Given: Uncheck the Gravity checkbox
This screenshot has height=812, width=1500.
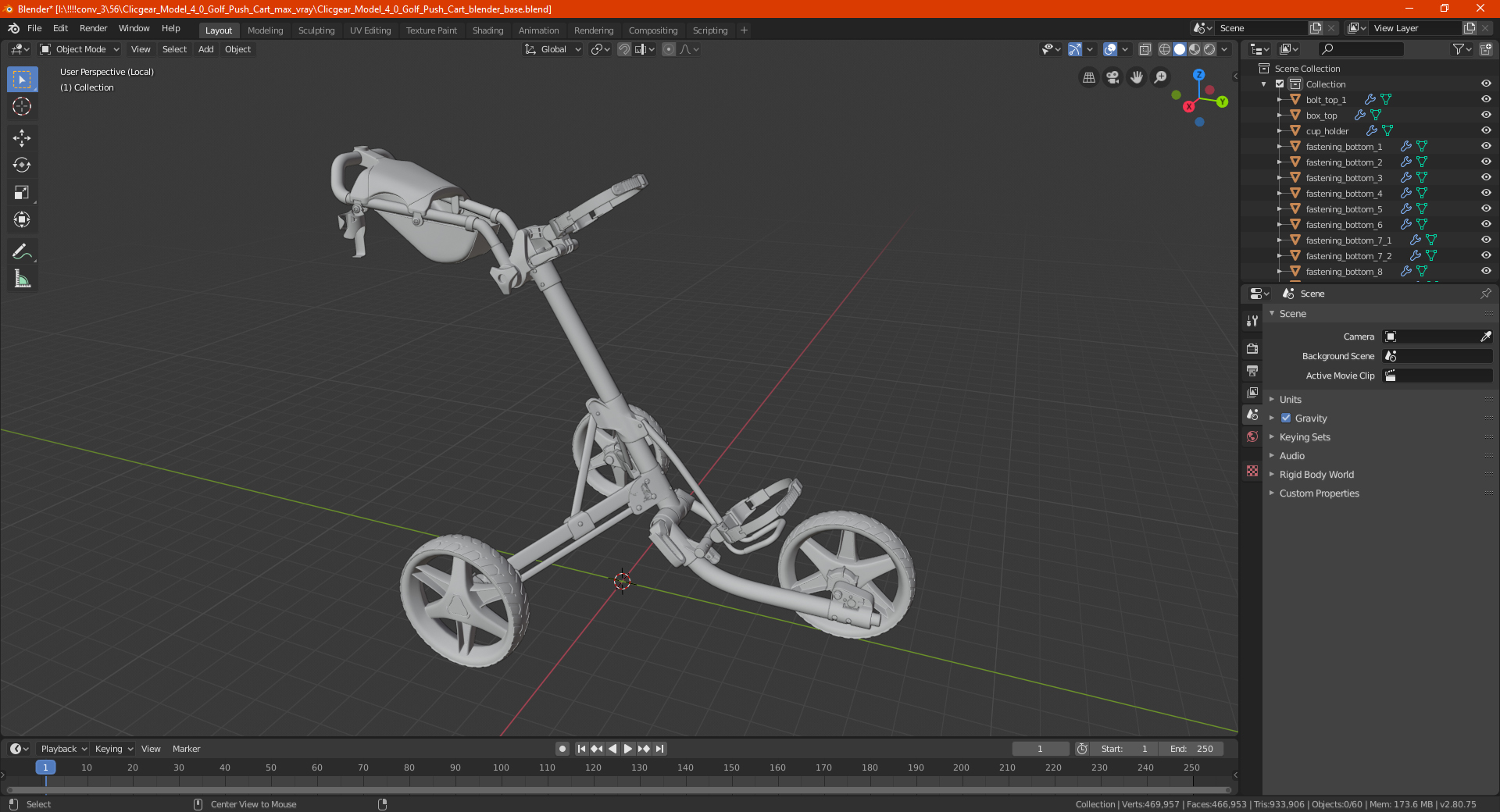Looking at the screenshot, I should point(1286,418).
